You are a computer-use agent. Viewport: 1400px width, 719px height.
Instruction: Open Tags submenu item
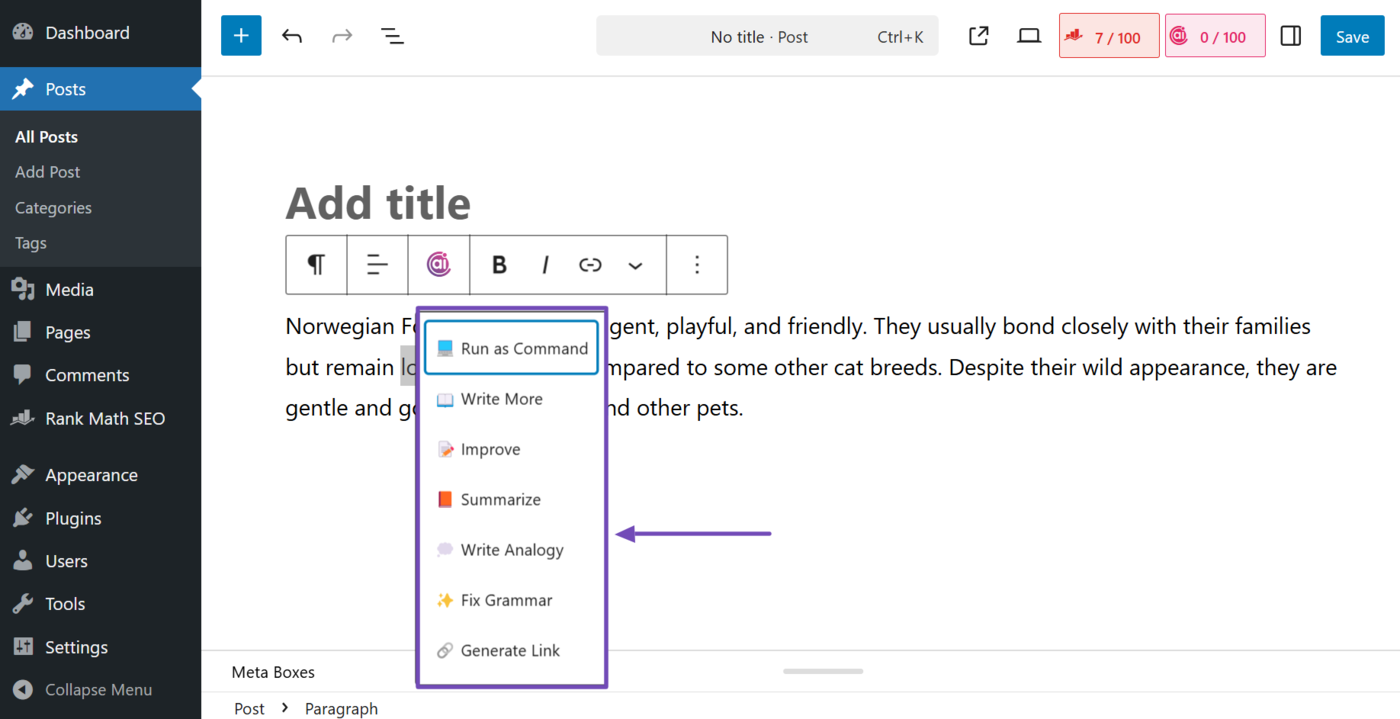(x=31, y=243)
